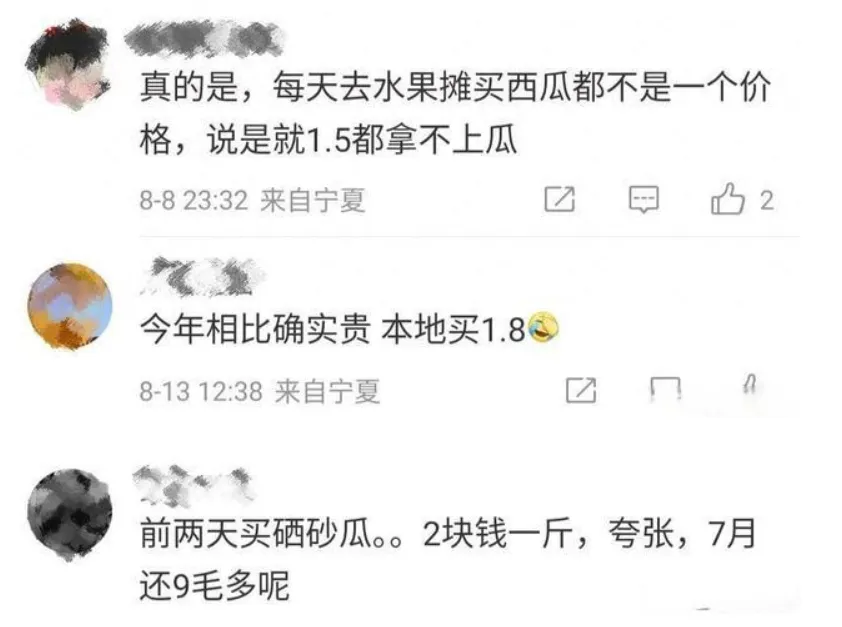
Task: Share the first comment about watermelon prices
Action: tap(560, 199)
